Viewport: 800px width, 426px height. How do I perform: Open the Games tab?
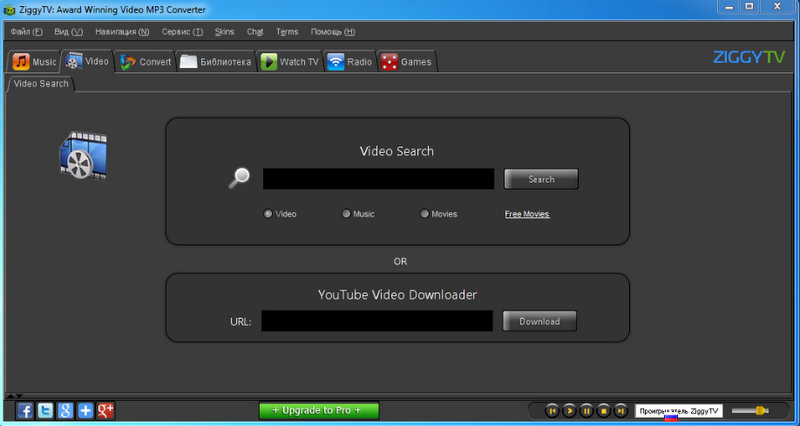(x=407, y=62)
